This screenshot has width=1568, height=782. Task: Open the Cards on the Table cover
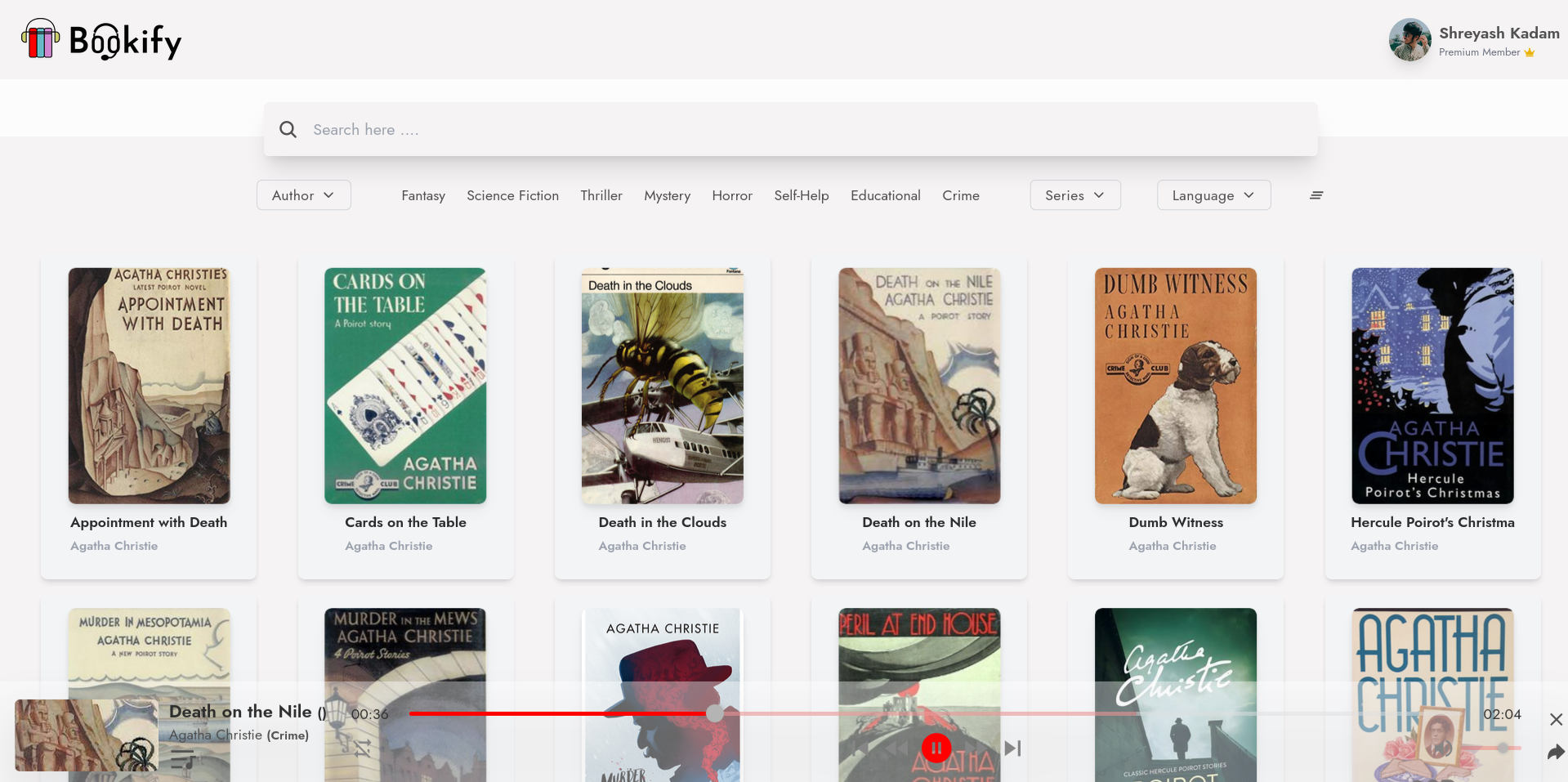coord(405,386)
